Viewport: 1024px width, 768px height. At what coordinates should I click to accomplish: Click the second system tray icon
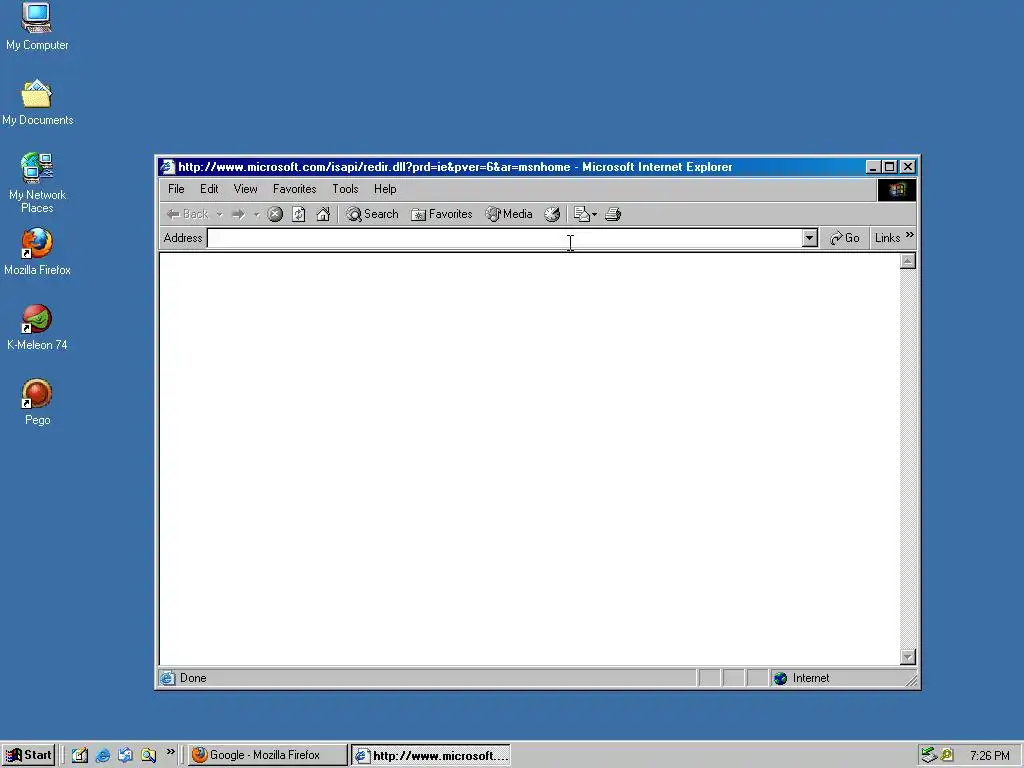(947, 756)
